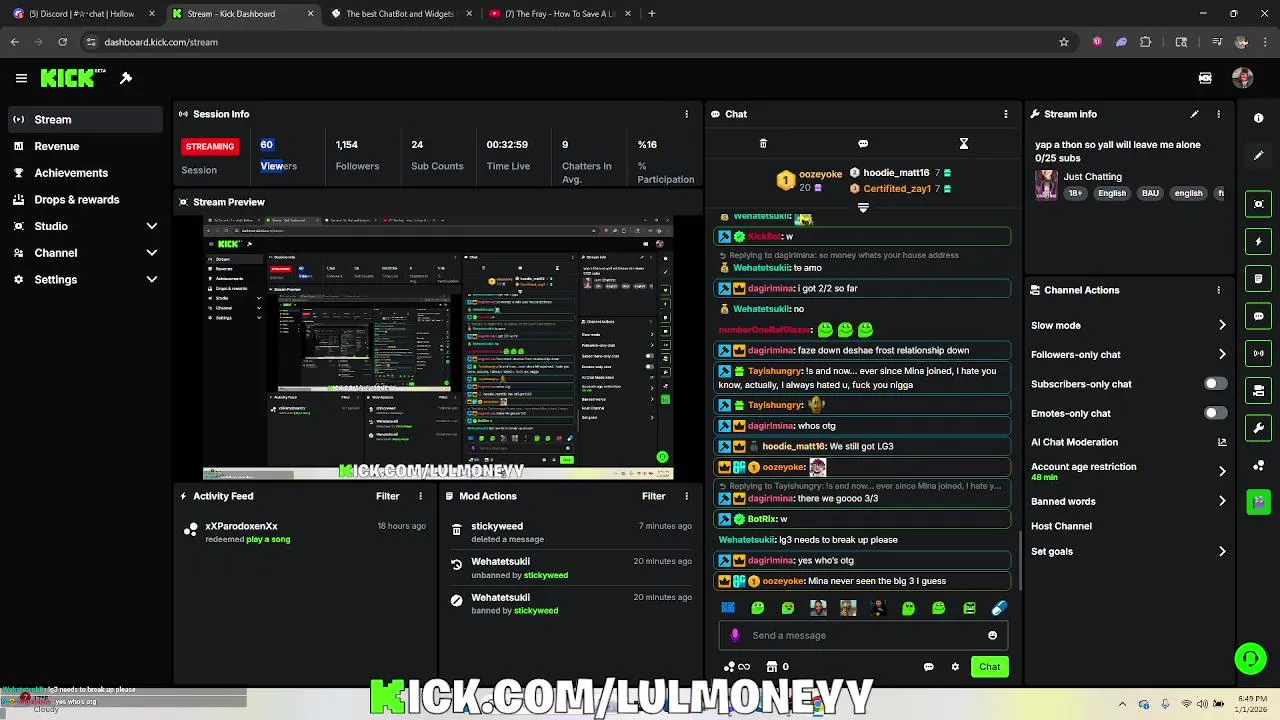Click the broadcast signal widget icon
The width and height of the screenshot is (1280, 720).
[x=1258, y=353]
